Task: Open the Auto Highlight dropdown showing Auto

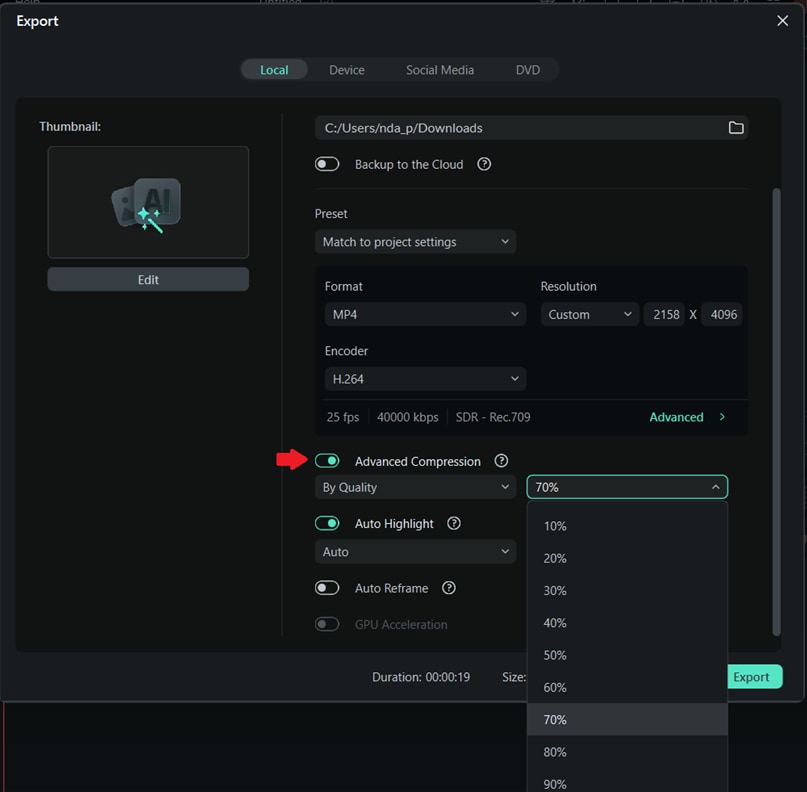Action: pos(415,552)
